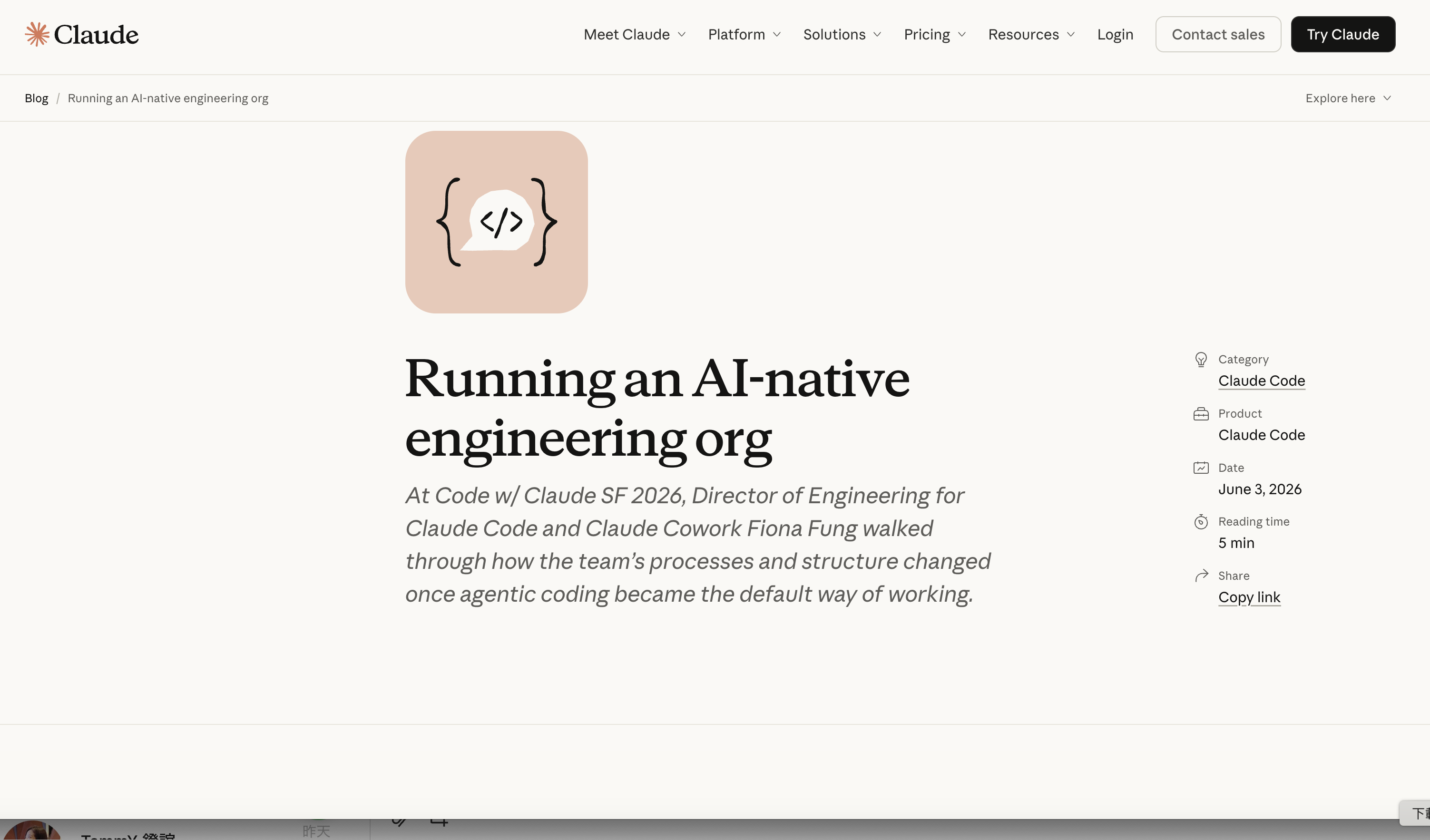
Task: Navigate to Blog in breadcrumb
Action: tap(36, 98)
